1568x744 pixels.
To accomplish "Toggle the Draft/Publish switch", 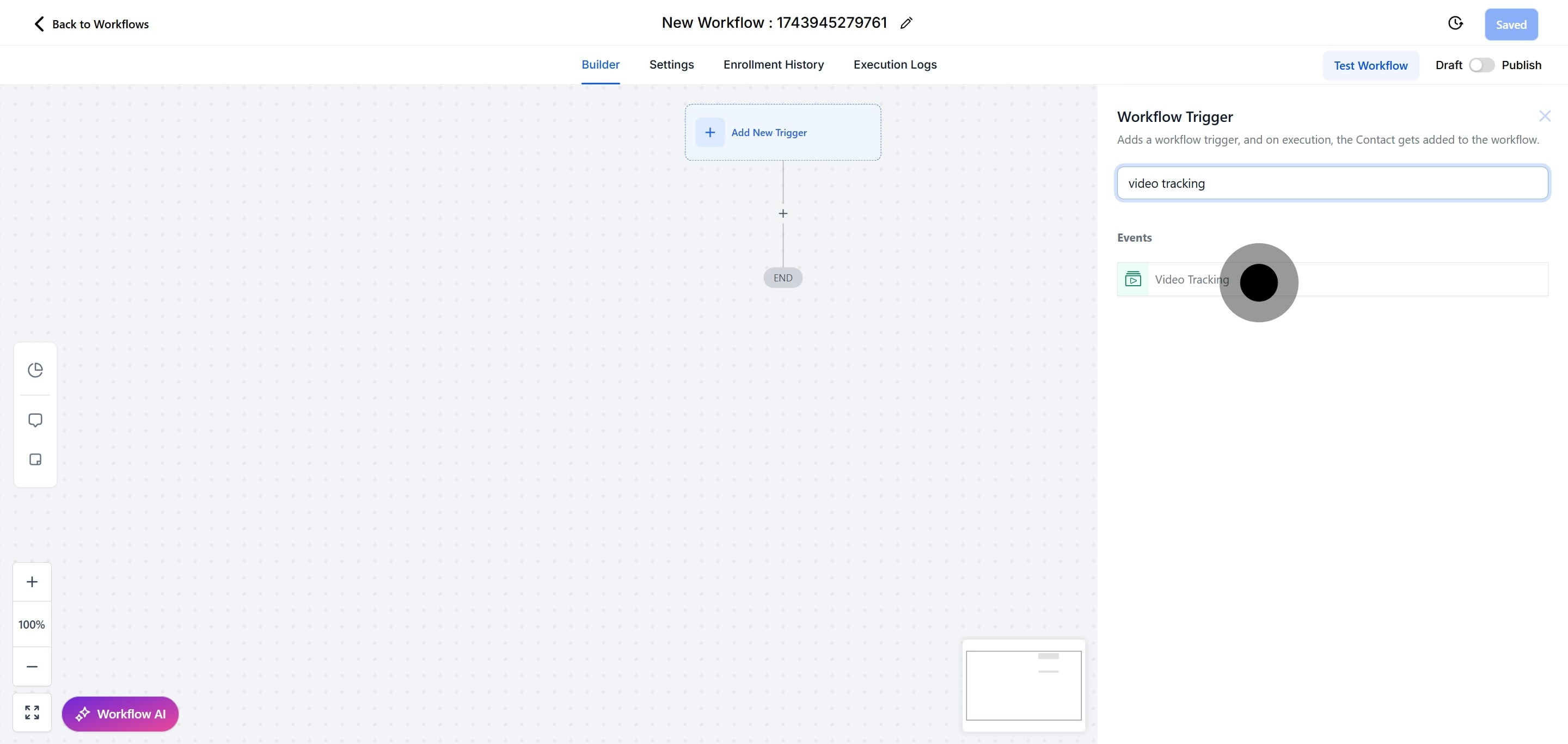I will 1481,65.
